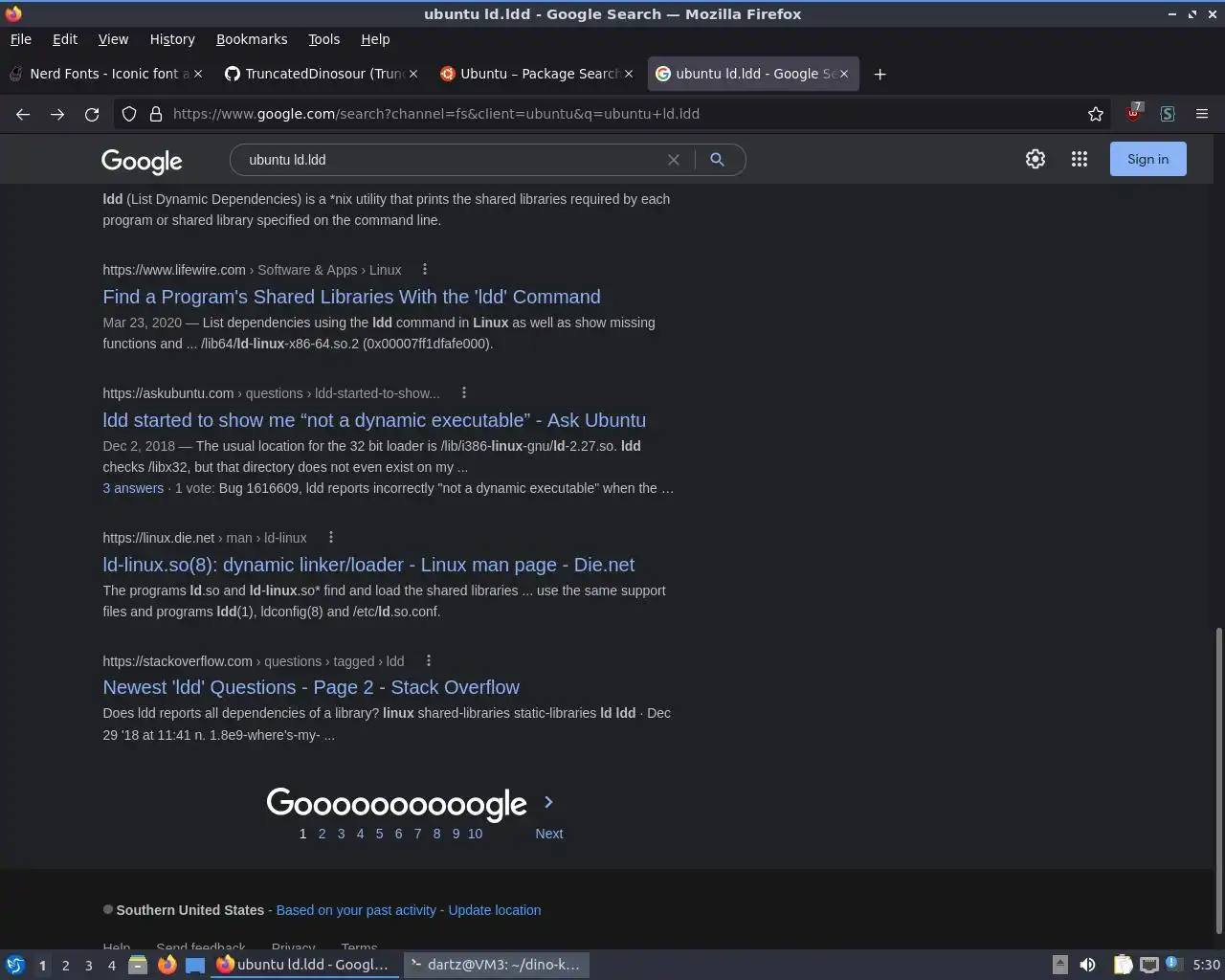Advance via the chevron beside Gooooogle logo

coord(548,802)
